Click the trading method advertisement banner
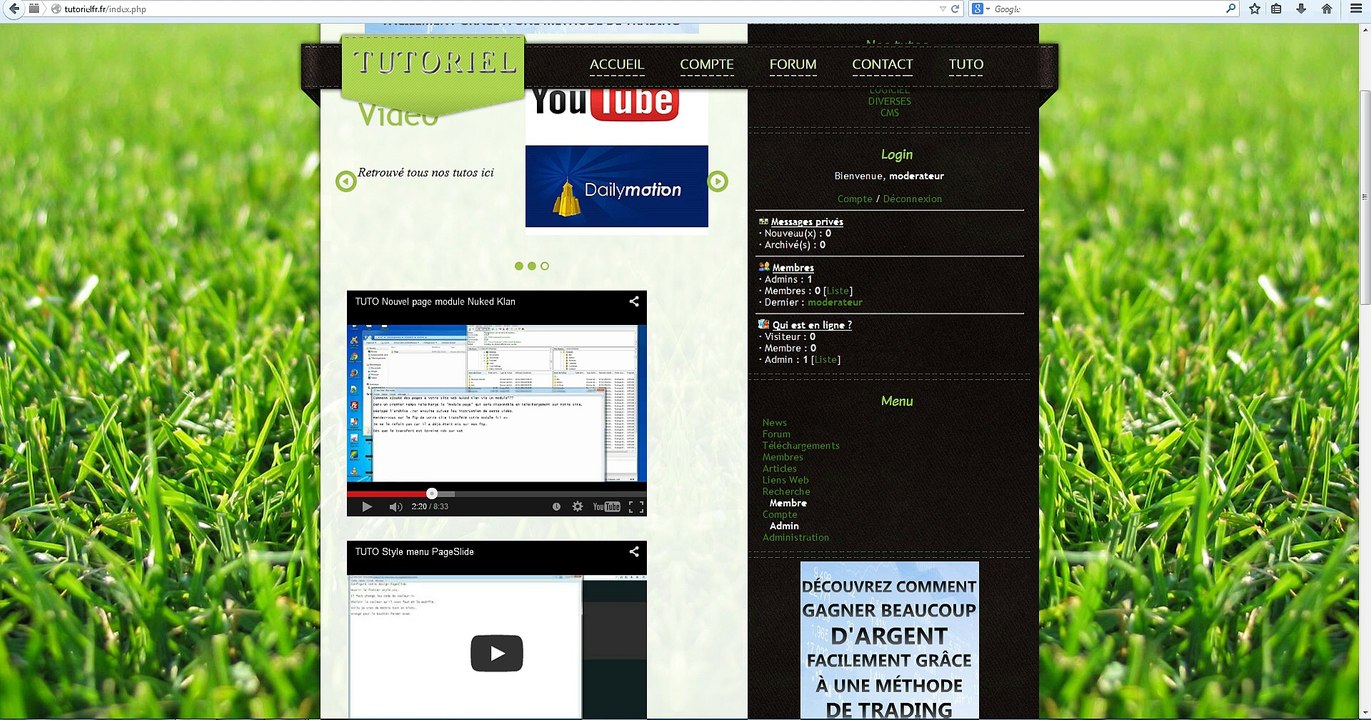Screen dimensions: 1371x720 pyautogui.click(x=889, y=640)
